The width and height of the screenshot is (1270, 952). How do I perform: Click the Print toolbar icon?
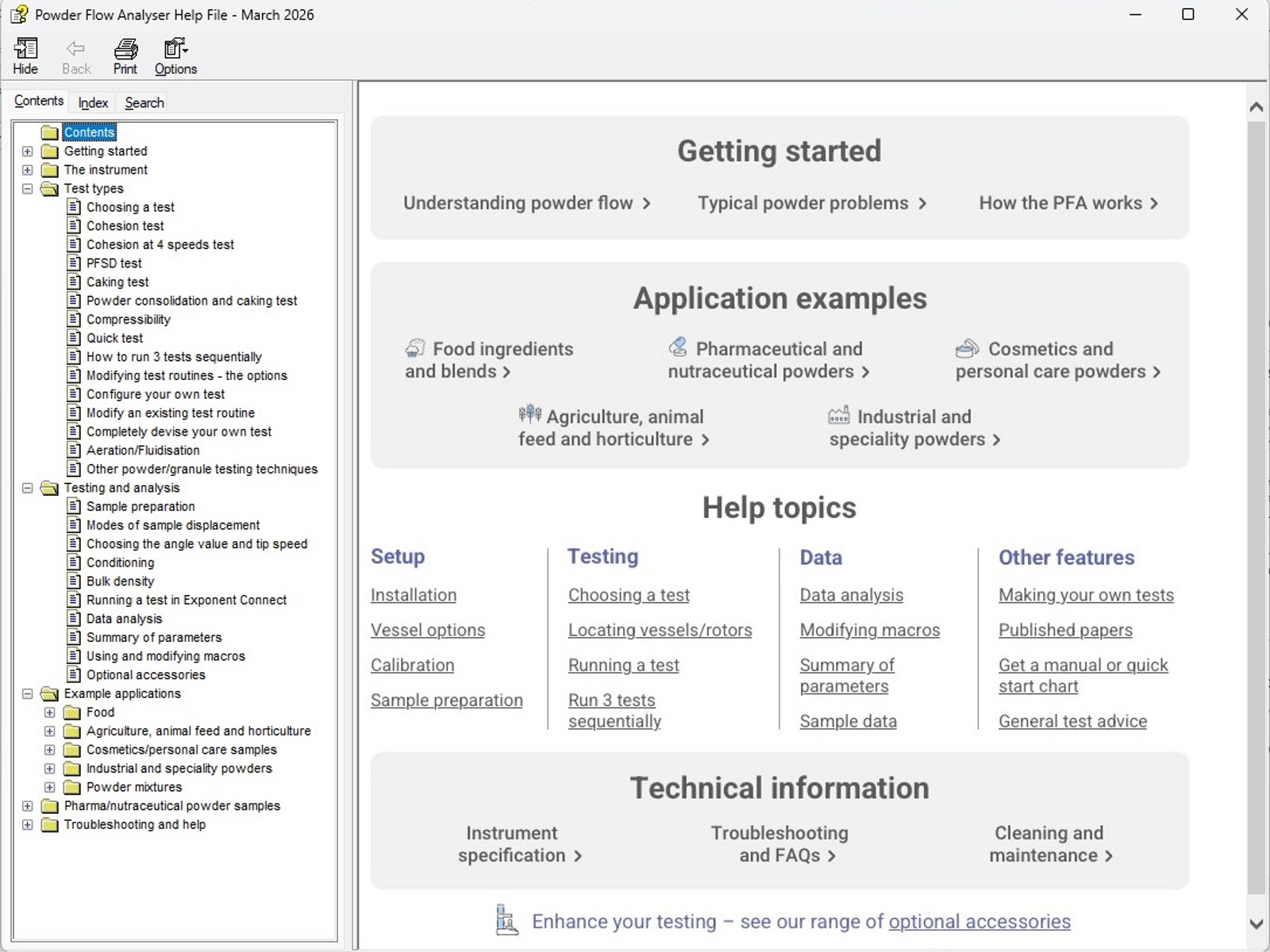125,48
